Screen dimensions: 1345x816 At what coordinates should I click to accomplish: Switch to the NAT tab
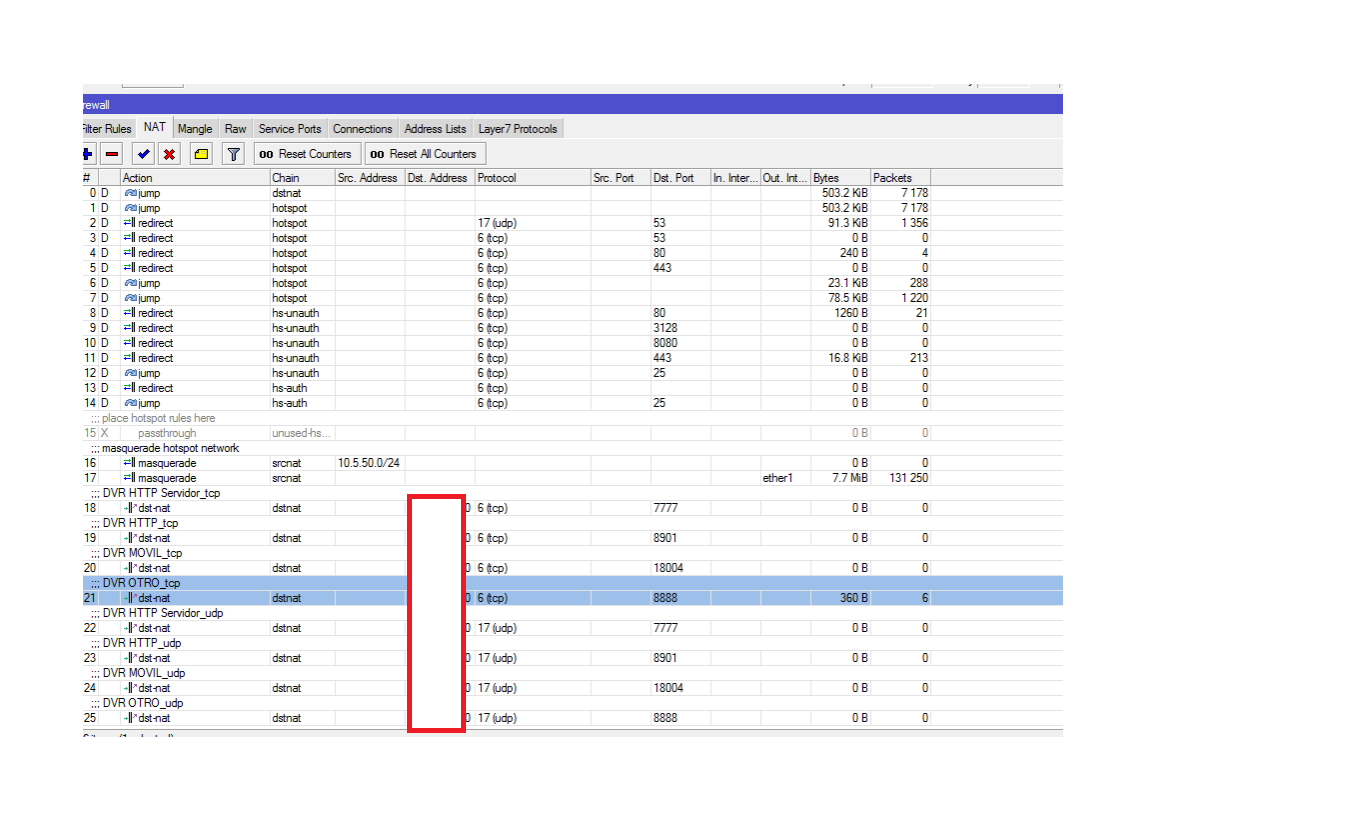(x=154, y=128)
